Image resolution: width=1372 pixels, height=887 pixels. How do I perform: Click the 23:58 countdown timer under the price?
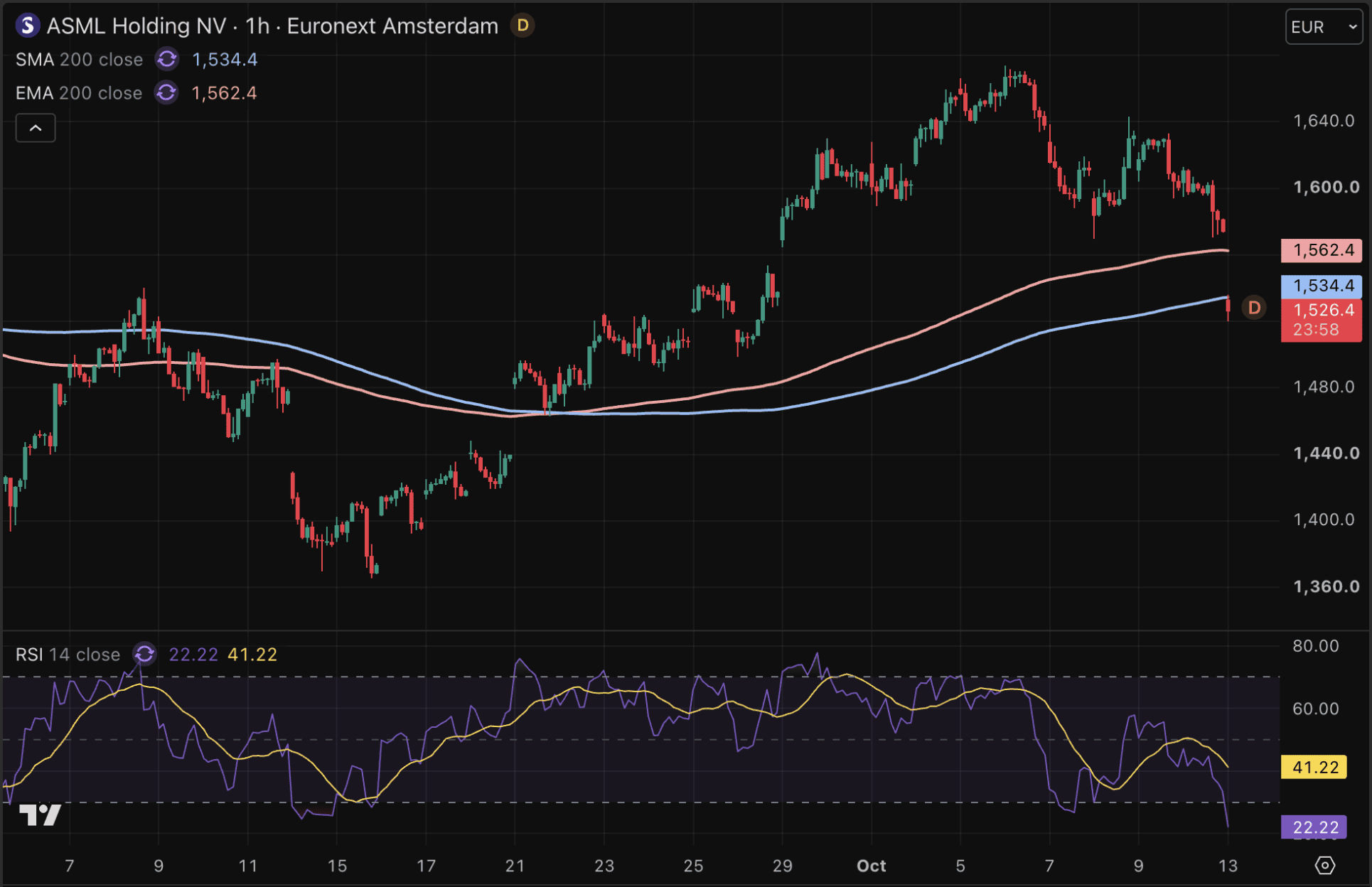1316,330
